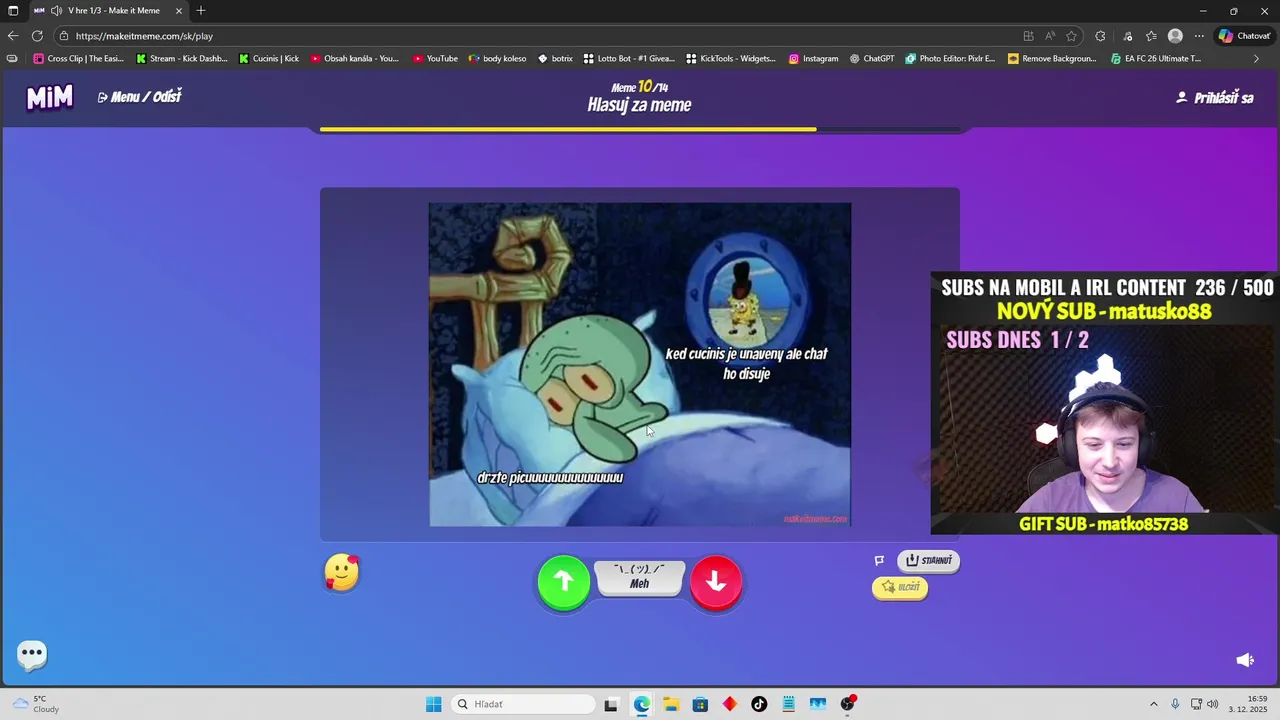Open Microsoft Store on taskbar
Viewport: 1280px width, 720px height.
coord(700,704)
